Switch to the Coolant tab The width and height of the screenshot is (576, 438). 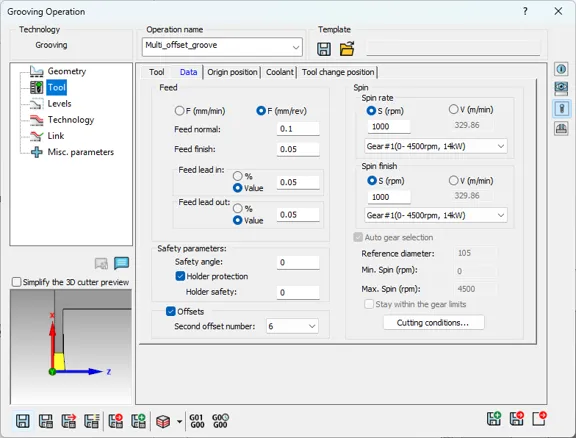[280, 72]
